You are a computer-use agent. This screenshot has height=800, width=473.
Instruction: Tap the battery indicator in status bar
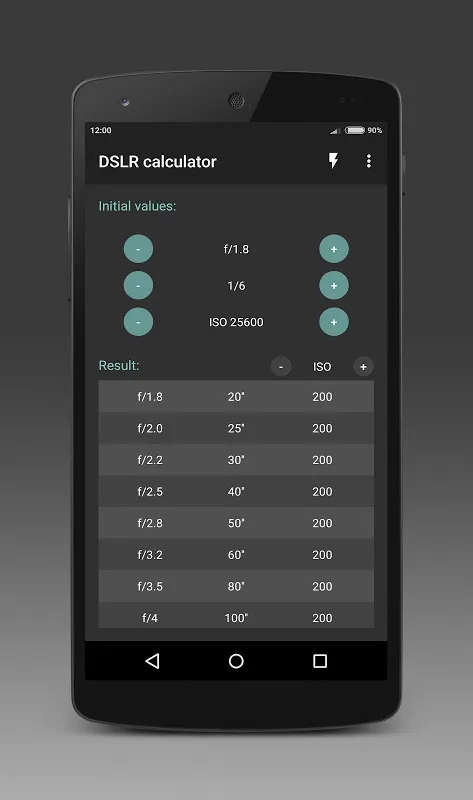tap(355, 130)
